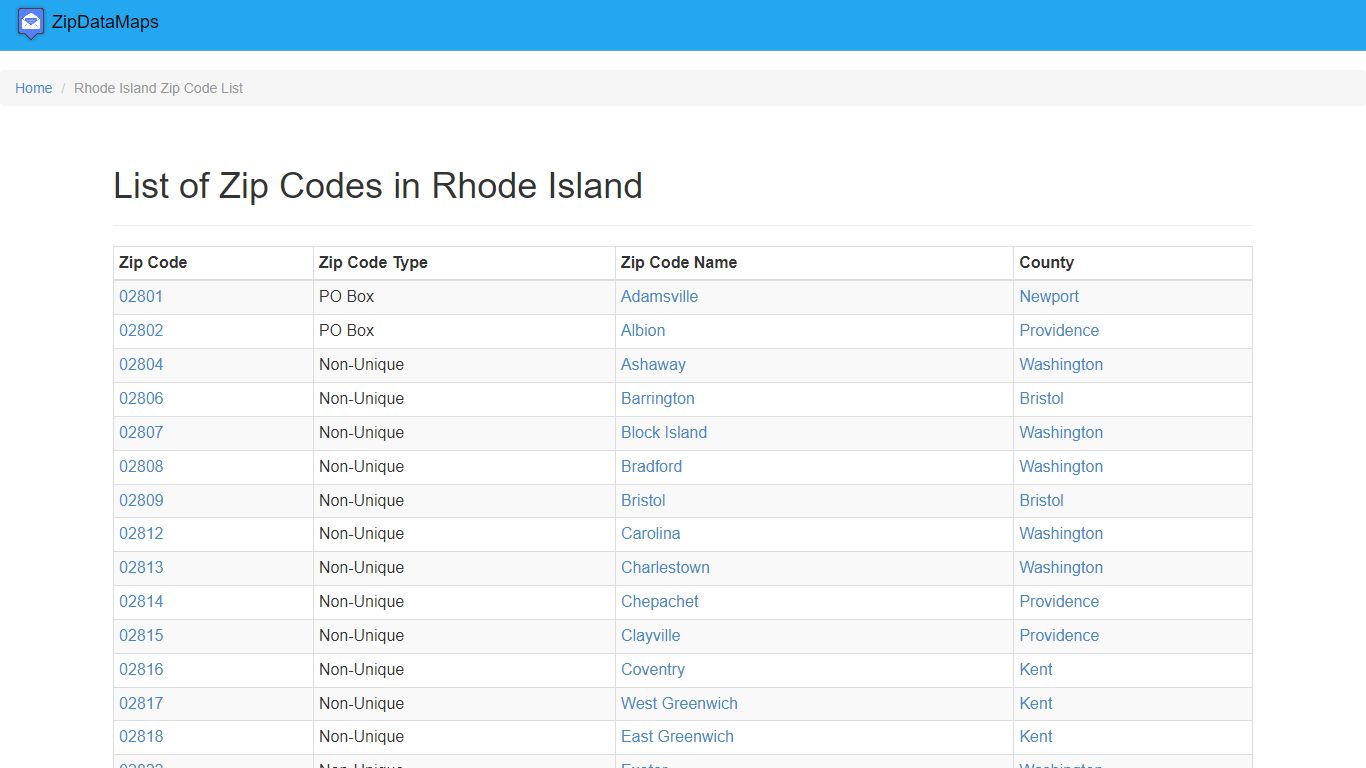Open zip code 02817
The height and width of the screenshot is (768, 1366).
(141, 704)
